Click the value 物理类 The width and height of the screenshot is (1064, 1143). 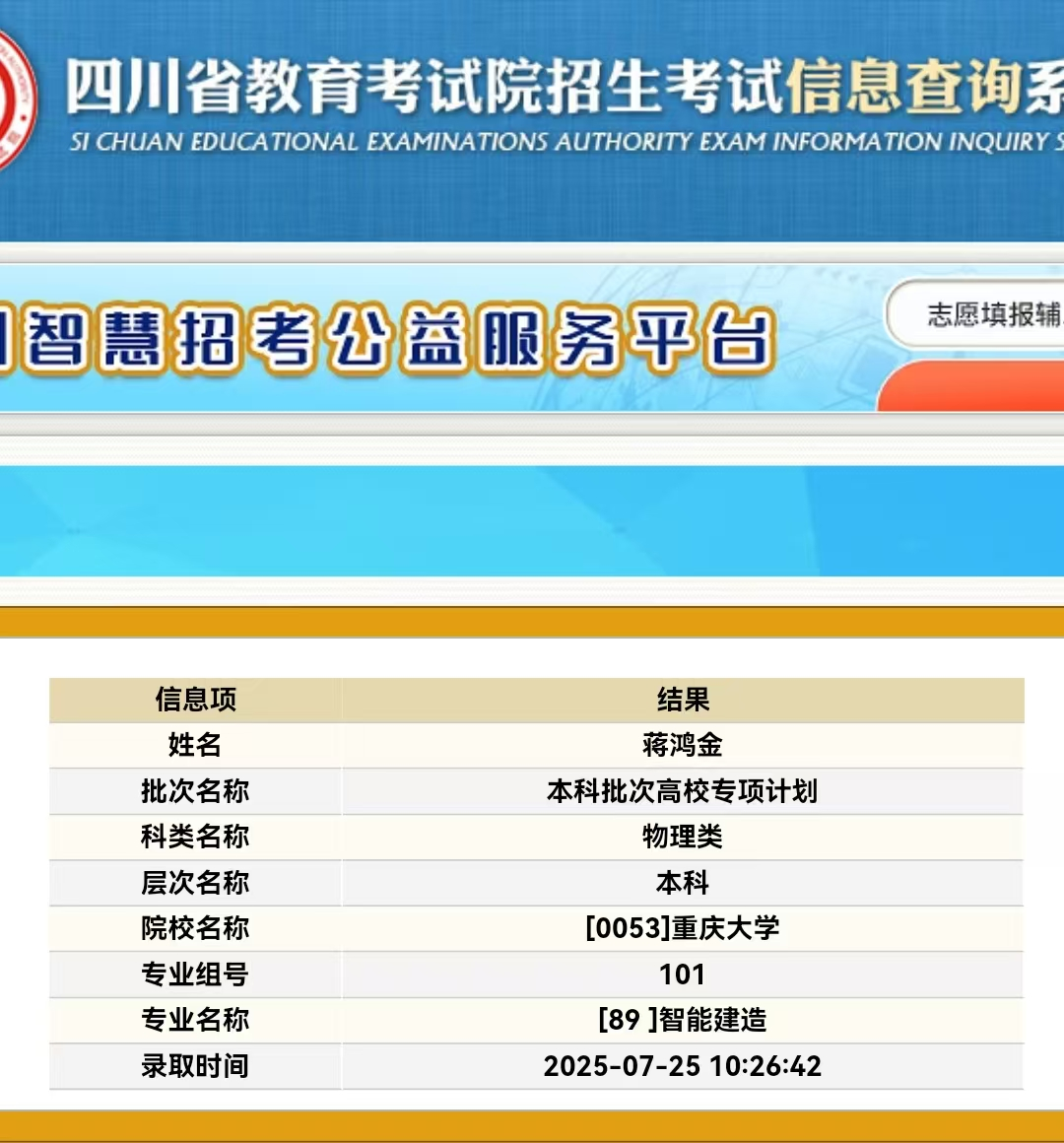pos(683,837)
